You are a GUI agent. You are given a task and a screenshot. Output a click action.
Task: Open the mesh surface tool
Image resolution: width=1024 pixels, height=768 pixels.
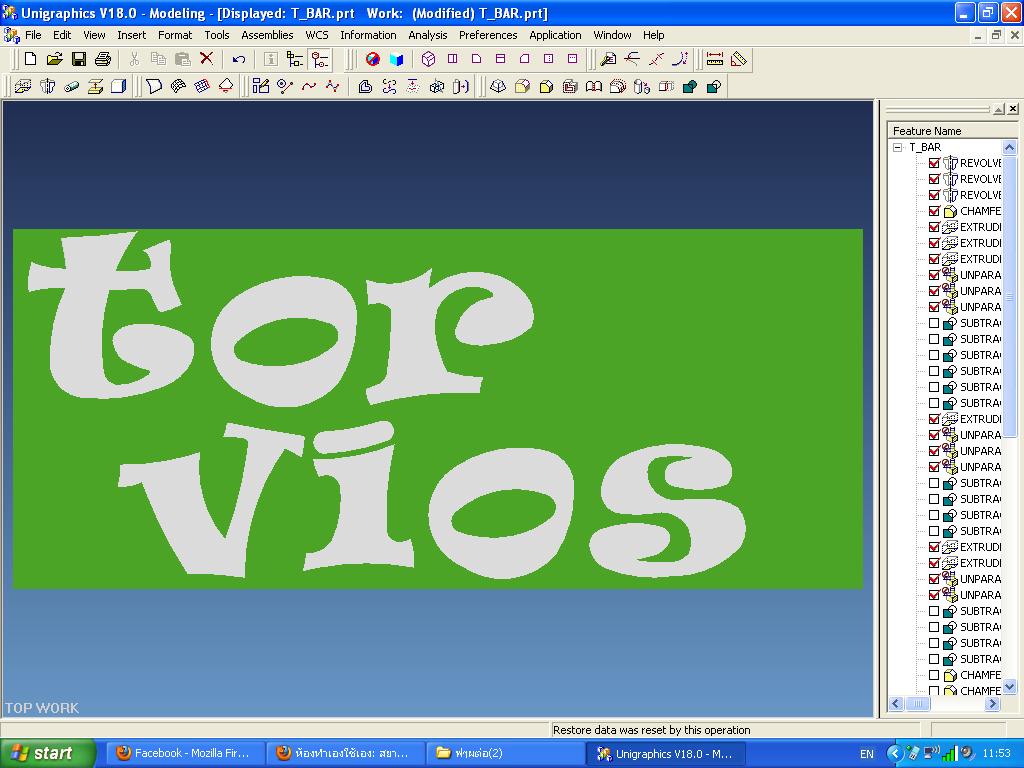[202, 86]
